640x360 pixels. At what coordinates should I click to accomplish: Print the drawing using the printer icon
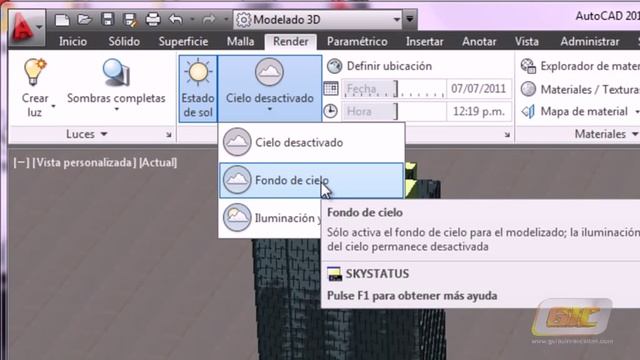(x=153, y=19)
